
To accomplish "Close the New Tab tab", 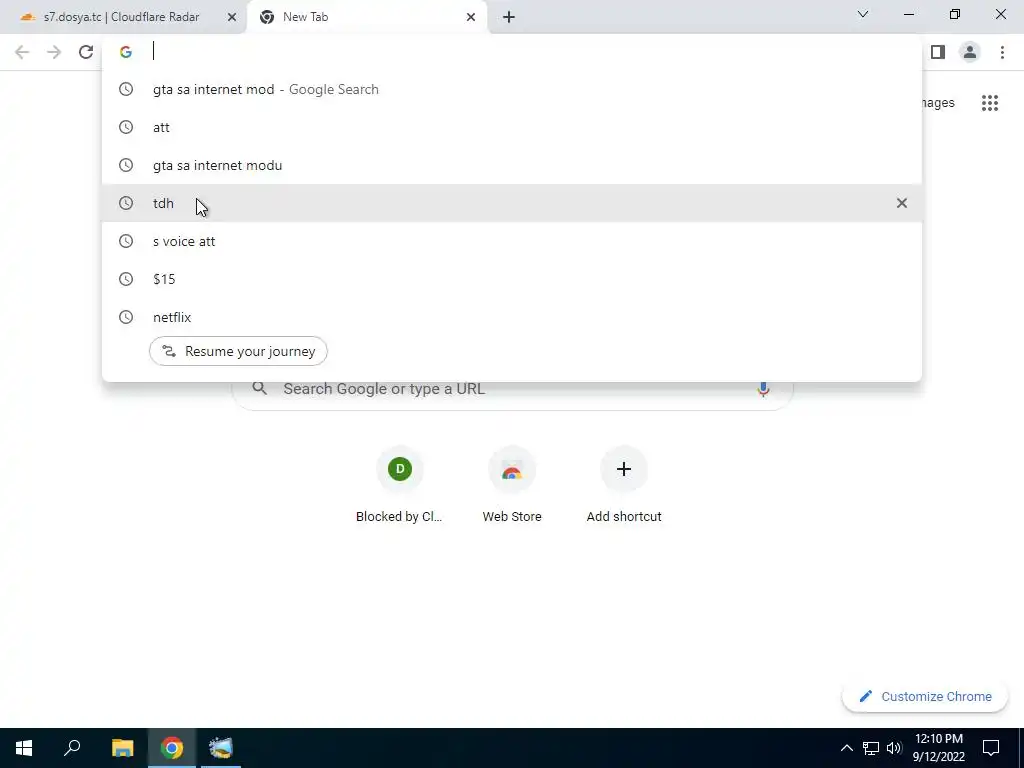I will (471, 17).
